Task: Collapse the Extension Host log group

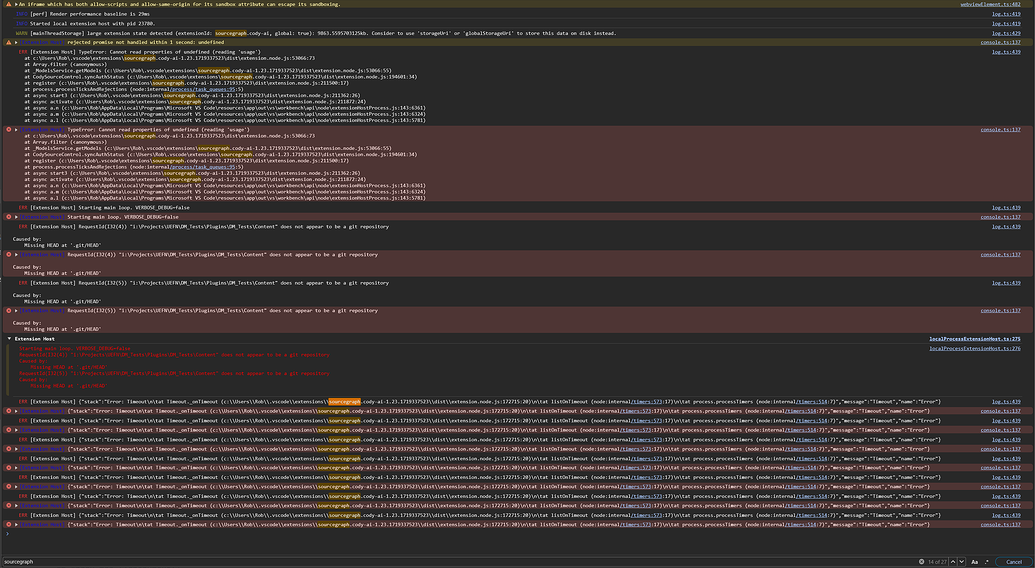Action: pyautogui.click(x=9, y=339)
